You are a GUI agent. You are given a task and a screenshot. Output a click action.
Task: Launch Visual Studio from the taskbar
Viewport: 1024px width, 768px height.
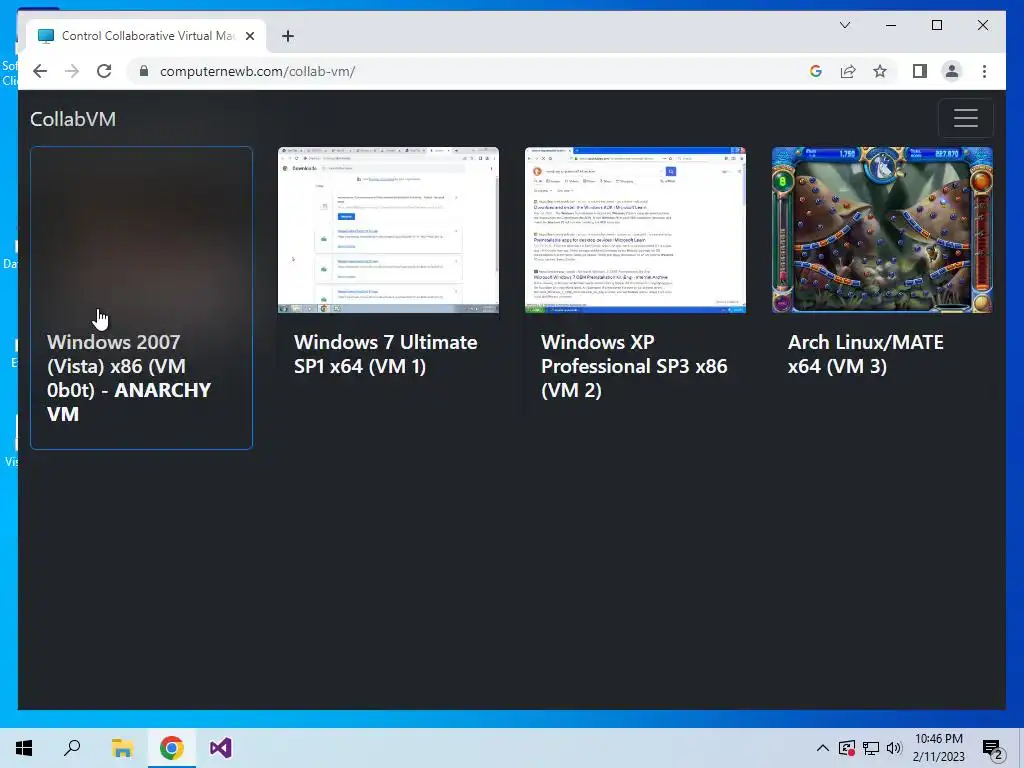pyautogui.click(x=221, y=748)
